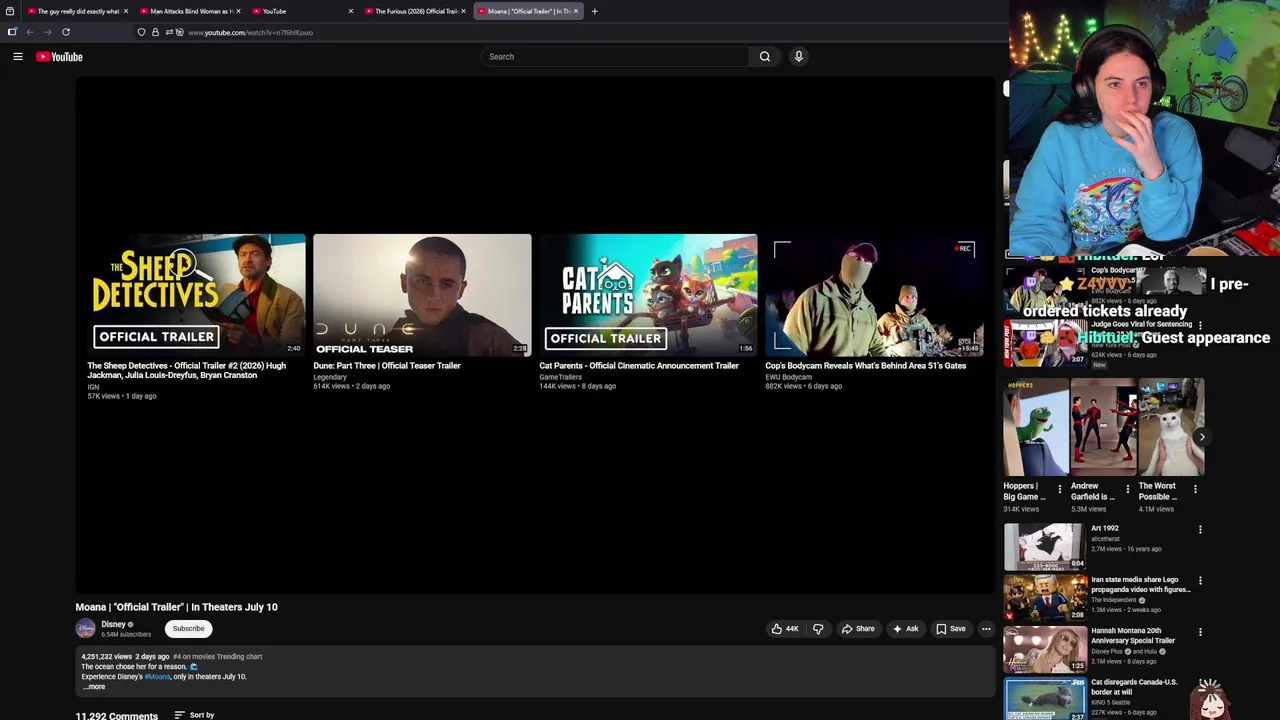This screenshot has height=720, width=1280.
Task: Play Cop's Bodycam Area 51 thumbnail
Action: tap(874, 295)
